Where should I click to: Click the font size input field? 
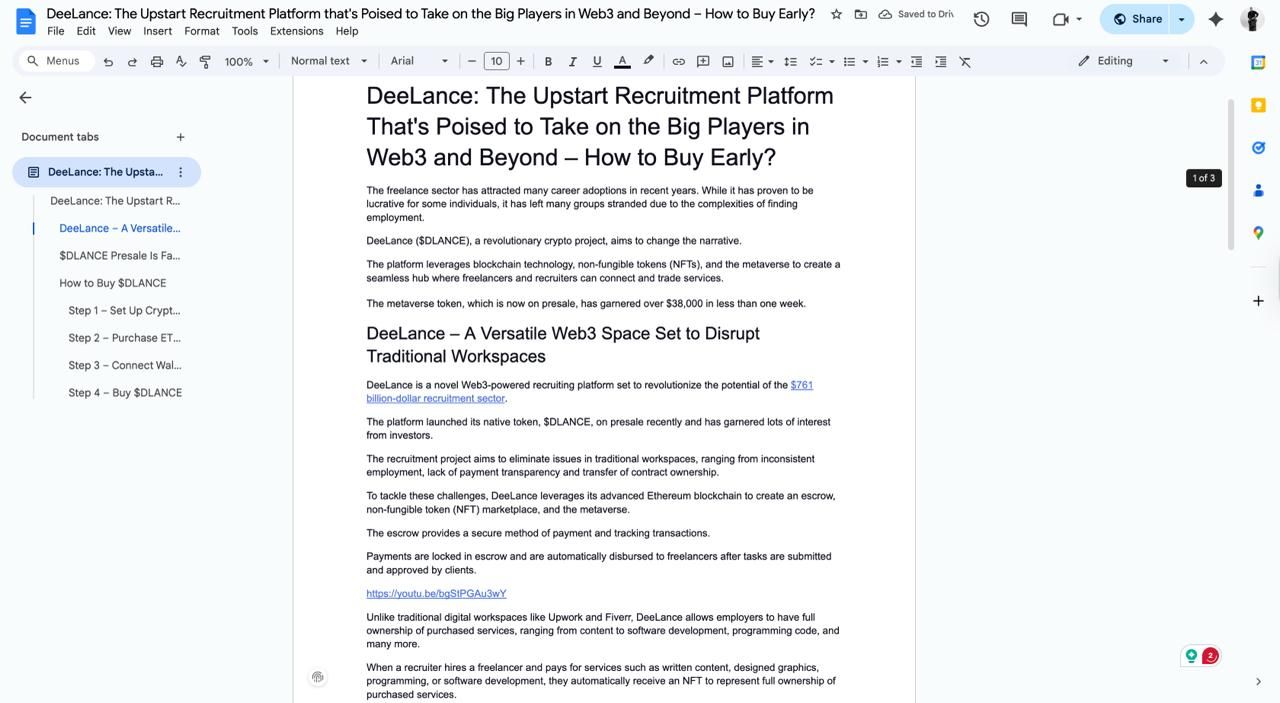[x=496, y=61]
